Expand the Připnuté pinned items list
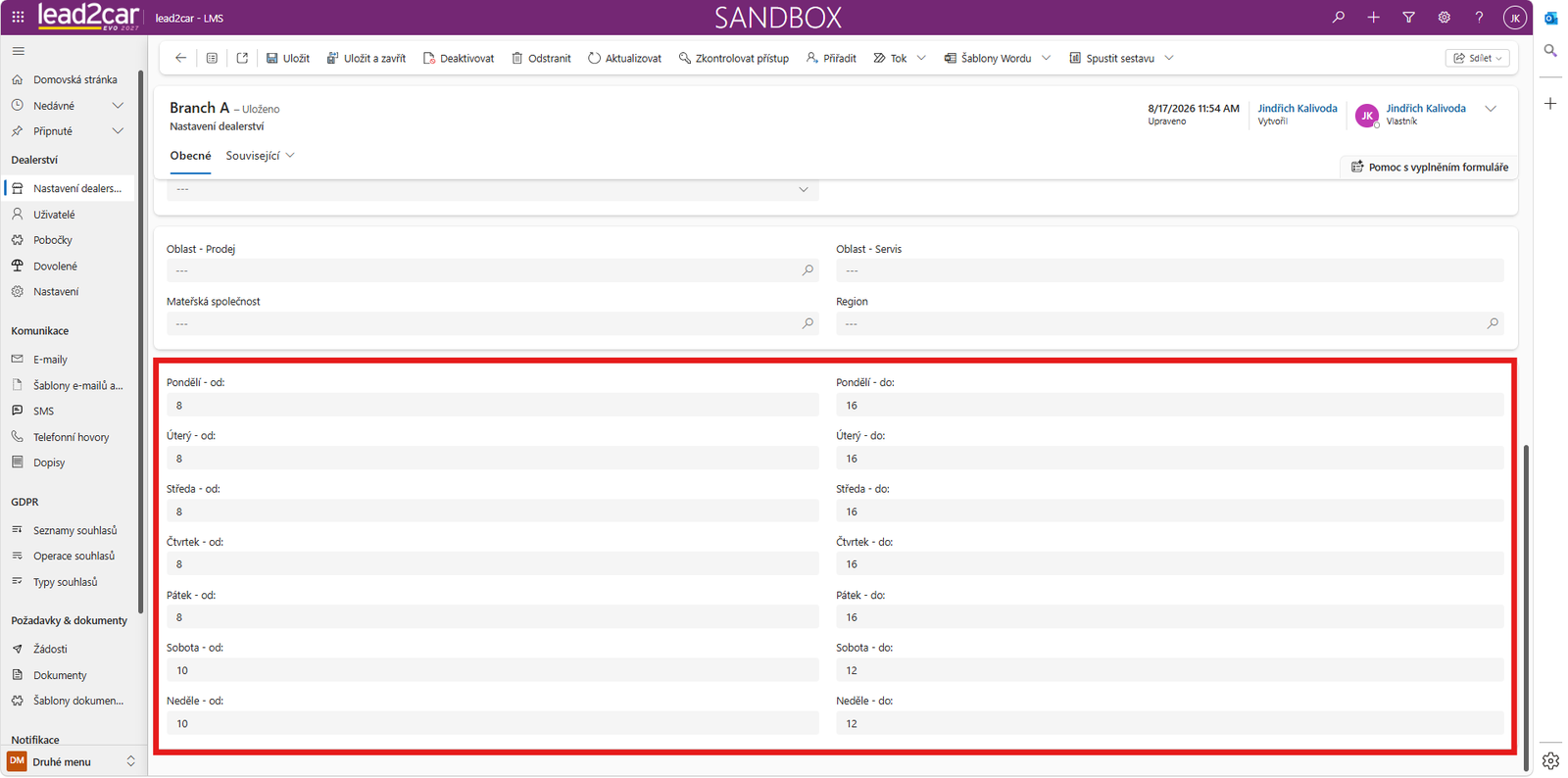This screenshot has height=778, width=1568. pos(118,131)
